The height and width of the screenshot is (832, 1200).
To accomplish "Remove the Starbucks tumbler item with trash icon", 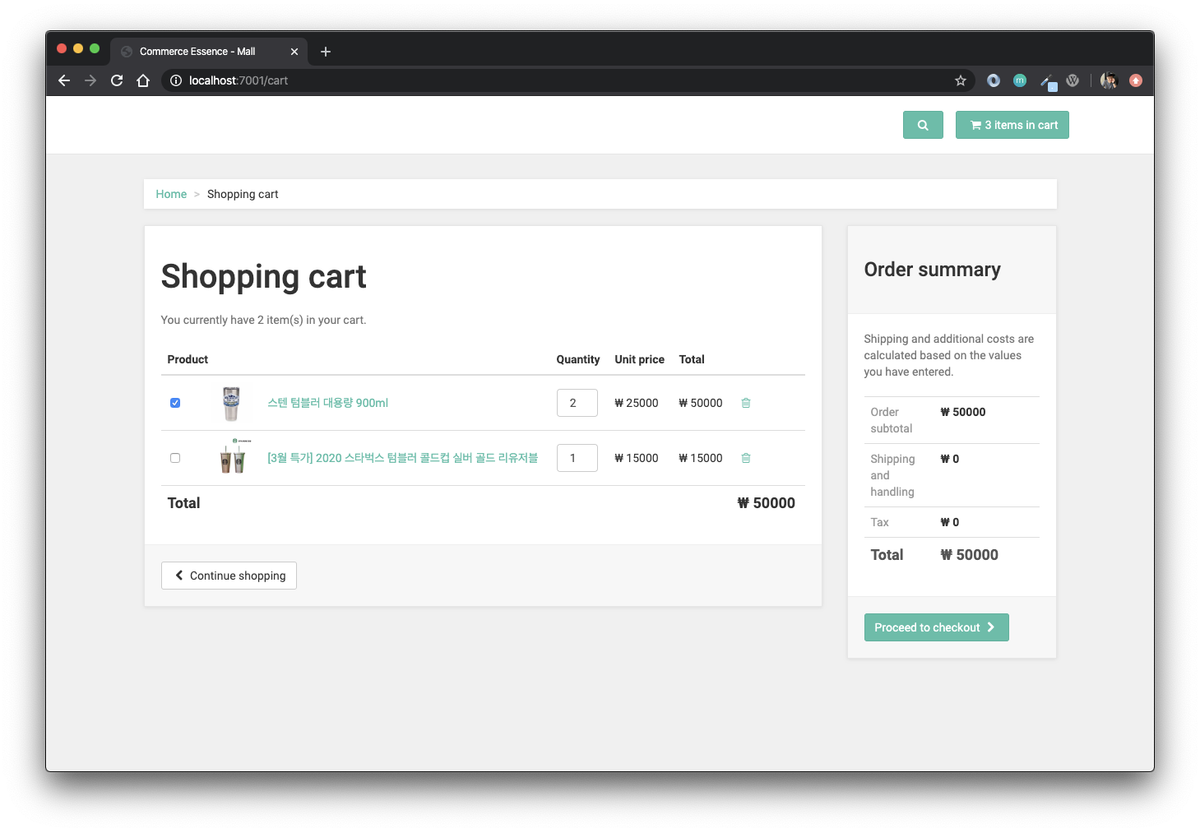I will (x=746, y=458).
